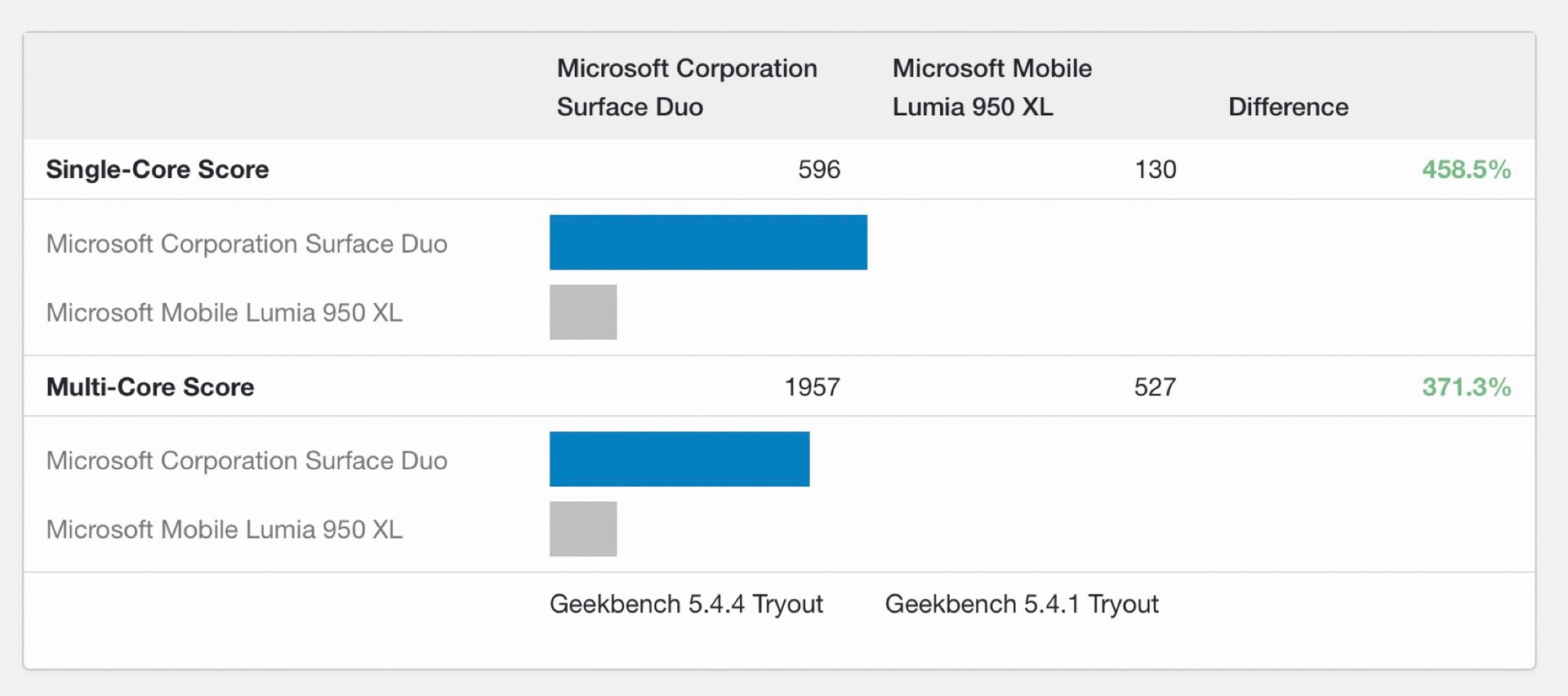
Task: Click the single-core score value 130
Action: point(1155,169)
